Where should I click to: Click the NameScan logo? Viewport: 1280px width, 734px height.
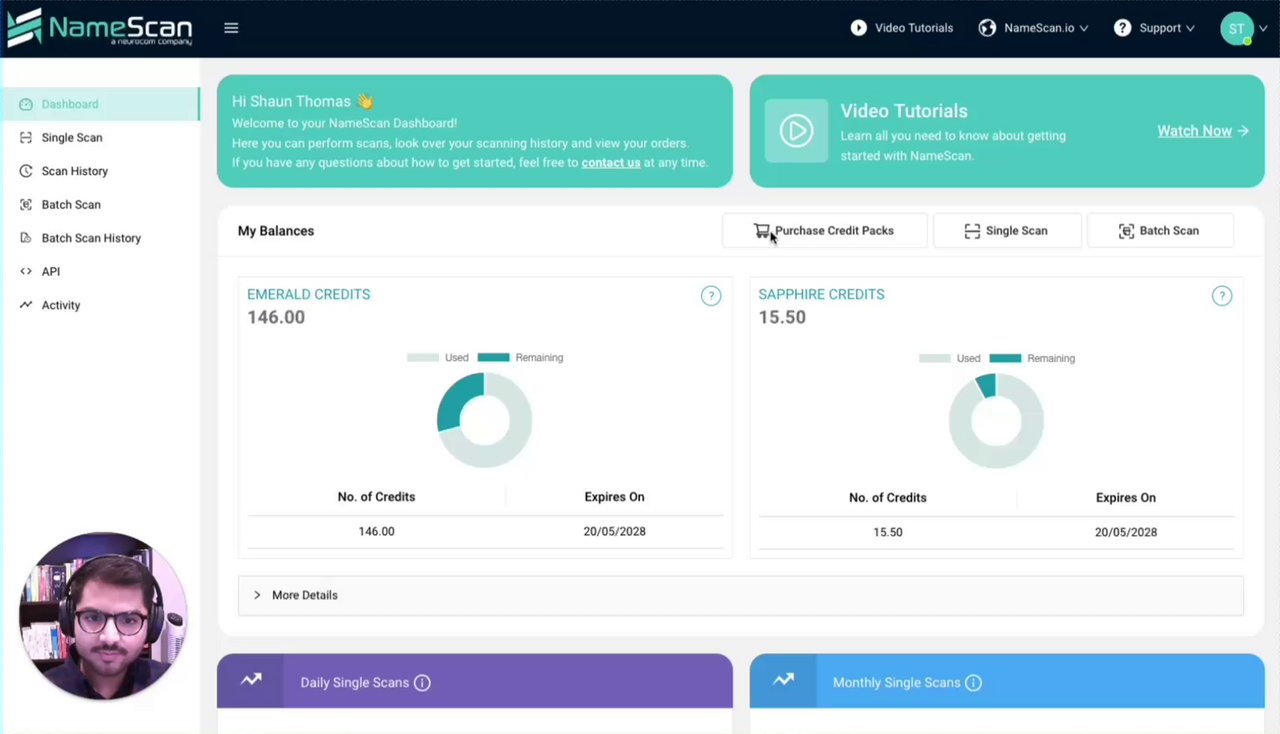100,28
